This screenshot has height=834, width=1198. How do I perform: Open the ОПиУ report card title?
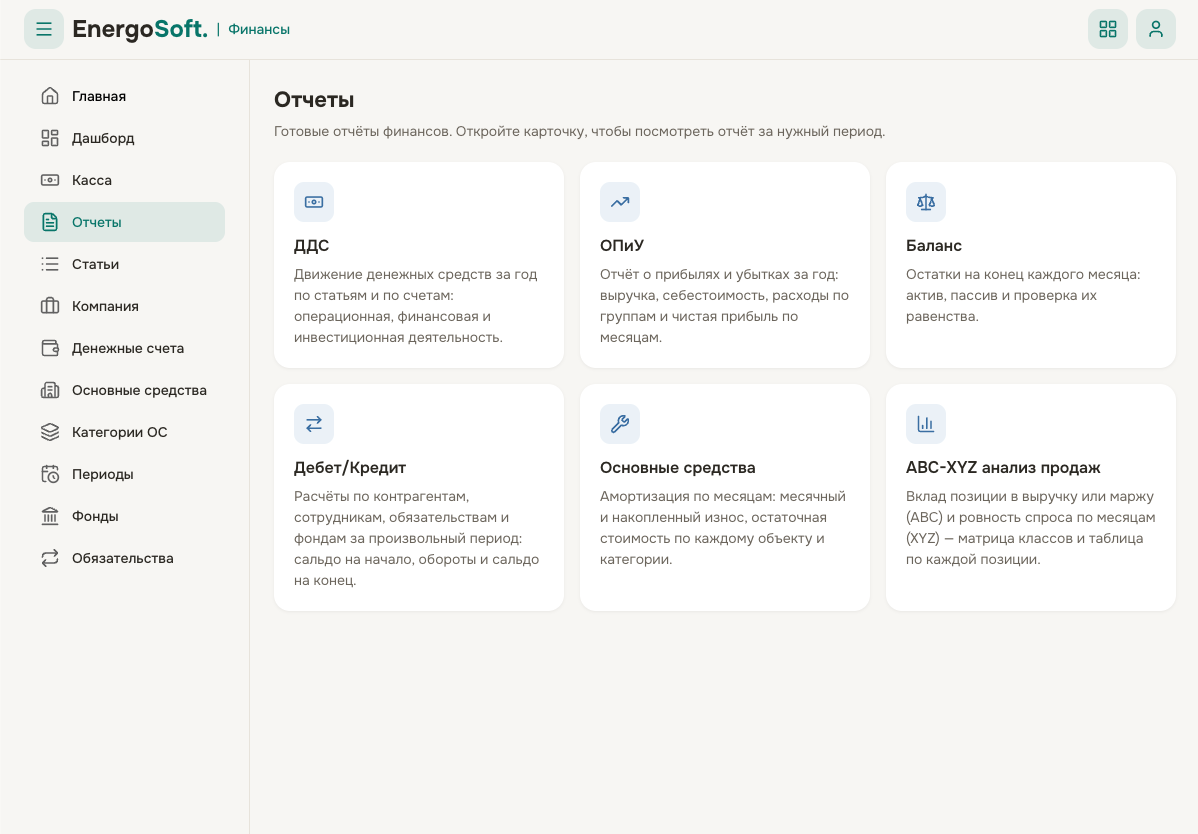(x=622, y=246)
